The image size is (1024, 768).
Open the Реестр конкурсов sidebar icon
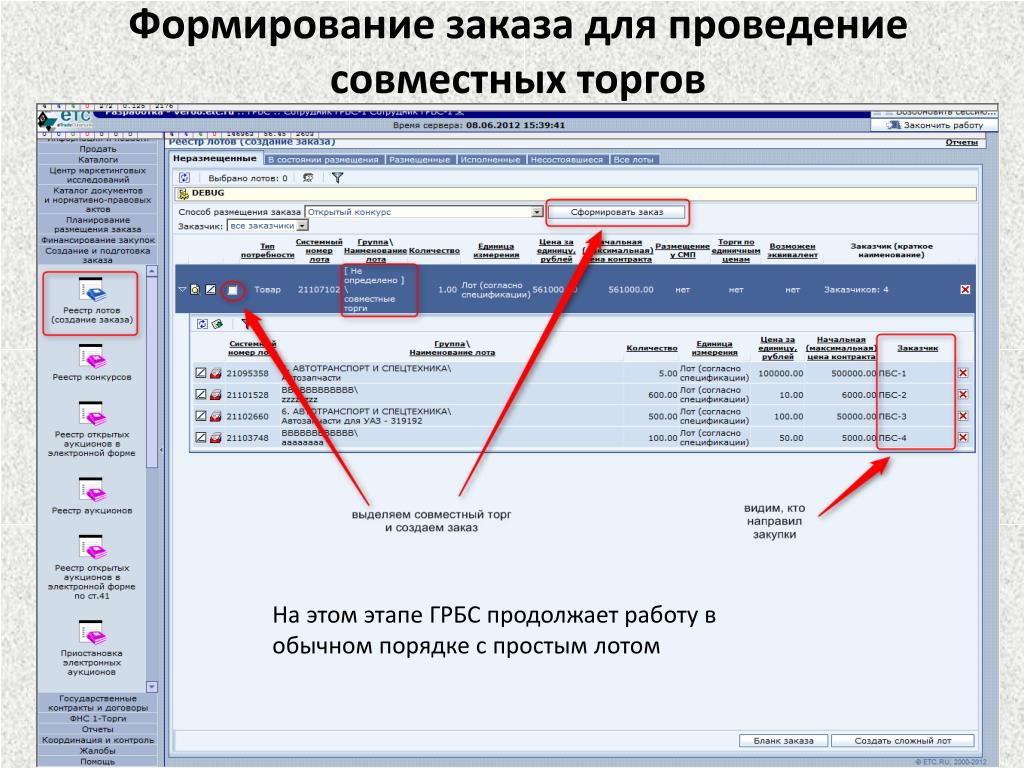pyautogui.click(x=91, y=357)
